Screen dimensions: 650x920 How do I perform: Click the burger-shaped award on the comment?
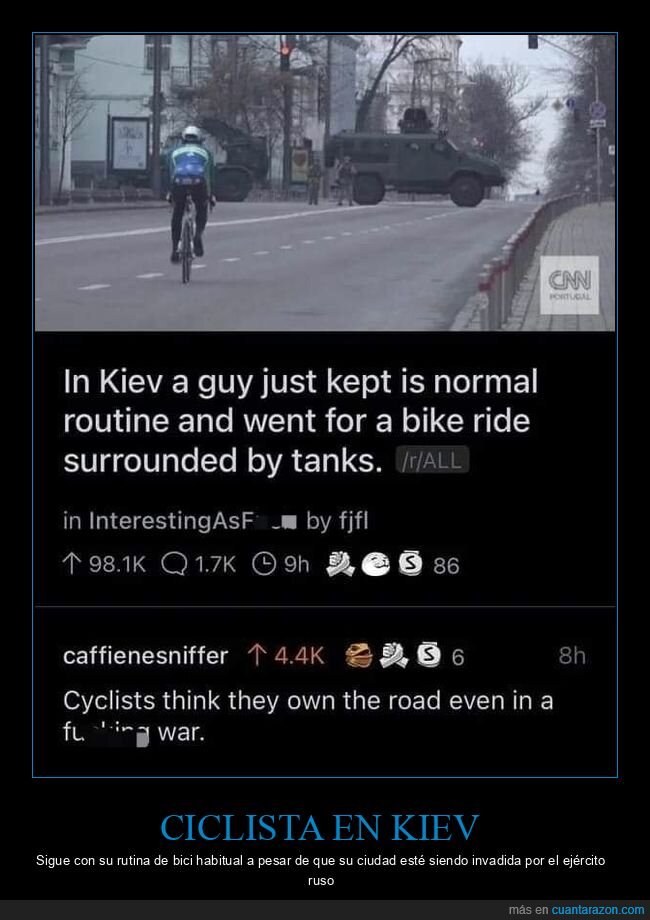click(358, 655)
